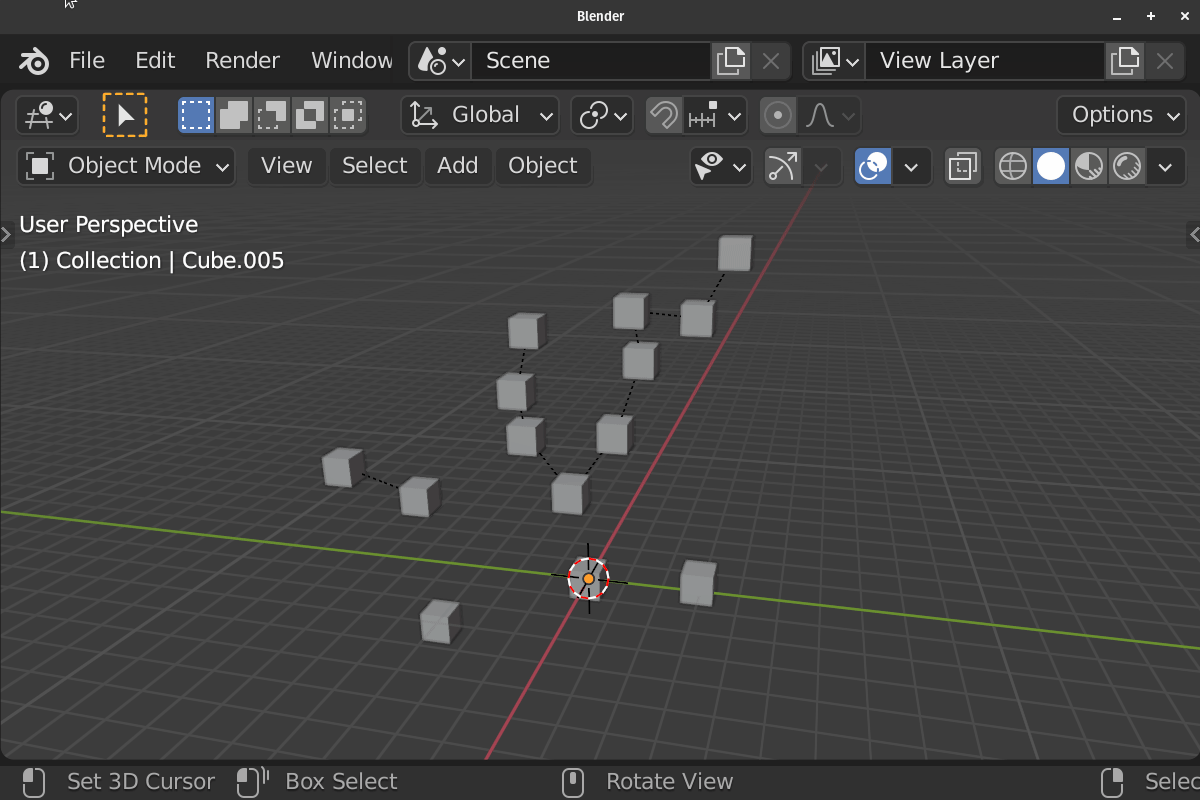
Task: Create a new scene with the copy icon
Action: click(731, 61)
